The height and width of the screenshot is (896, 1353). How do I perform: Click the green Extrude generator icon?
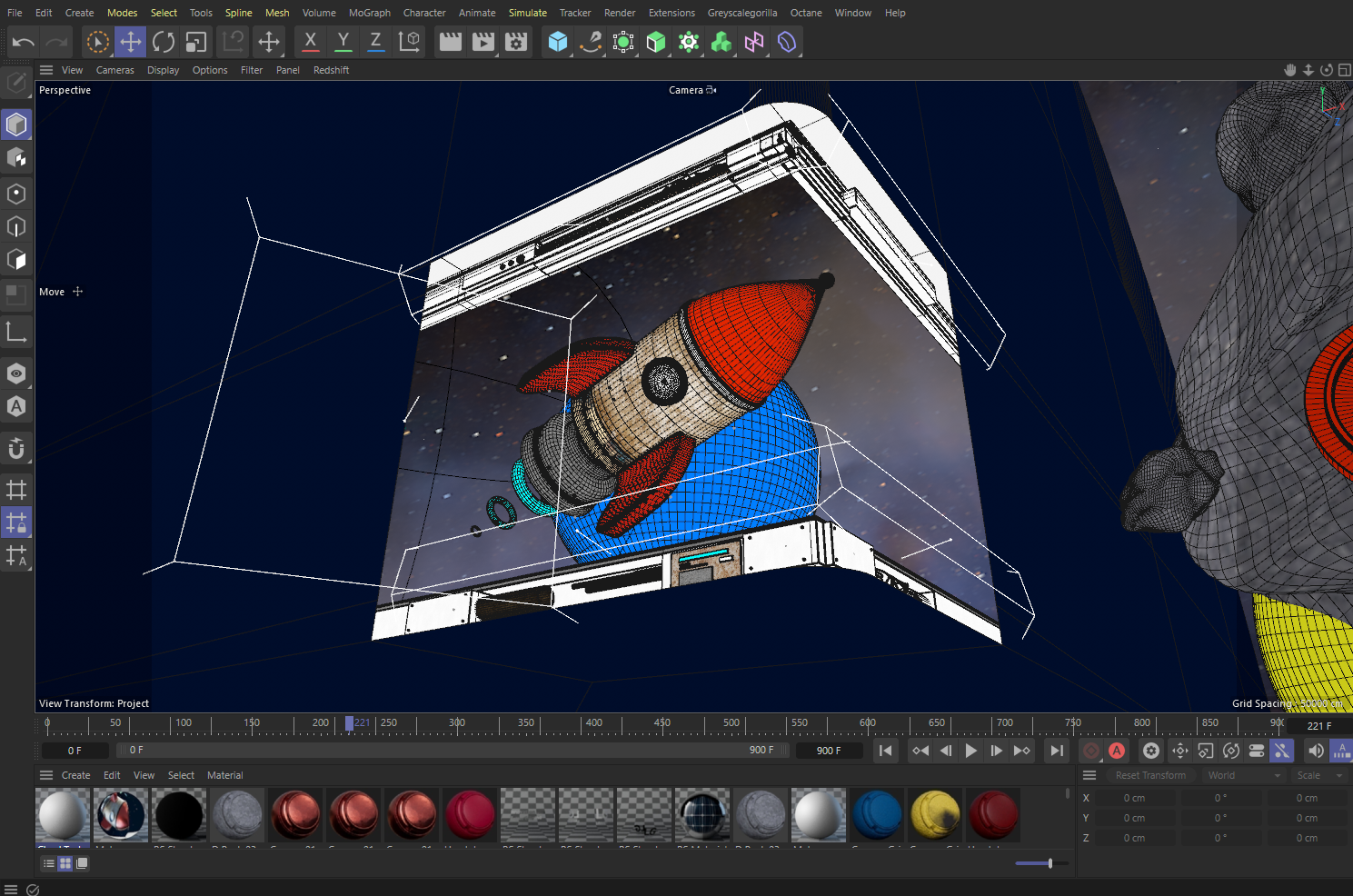click(656, 42)
